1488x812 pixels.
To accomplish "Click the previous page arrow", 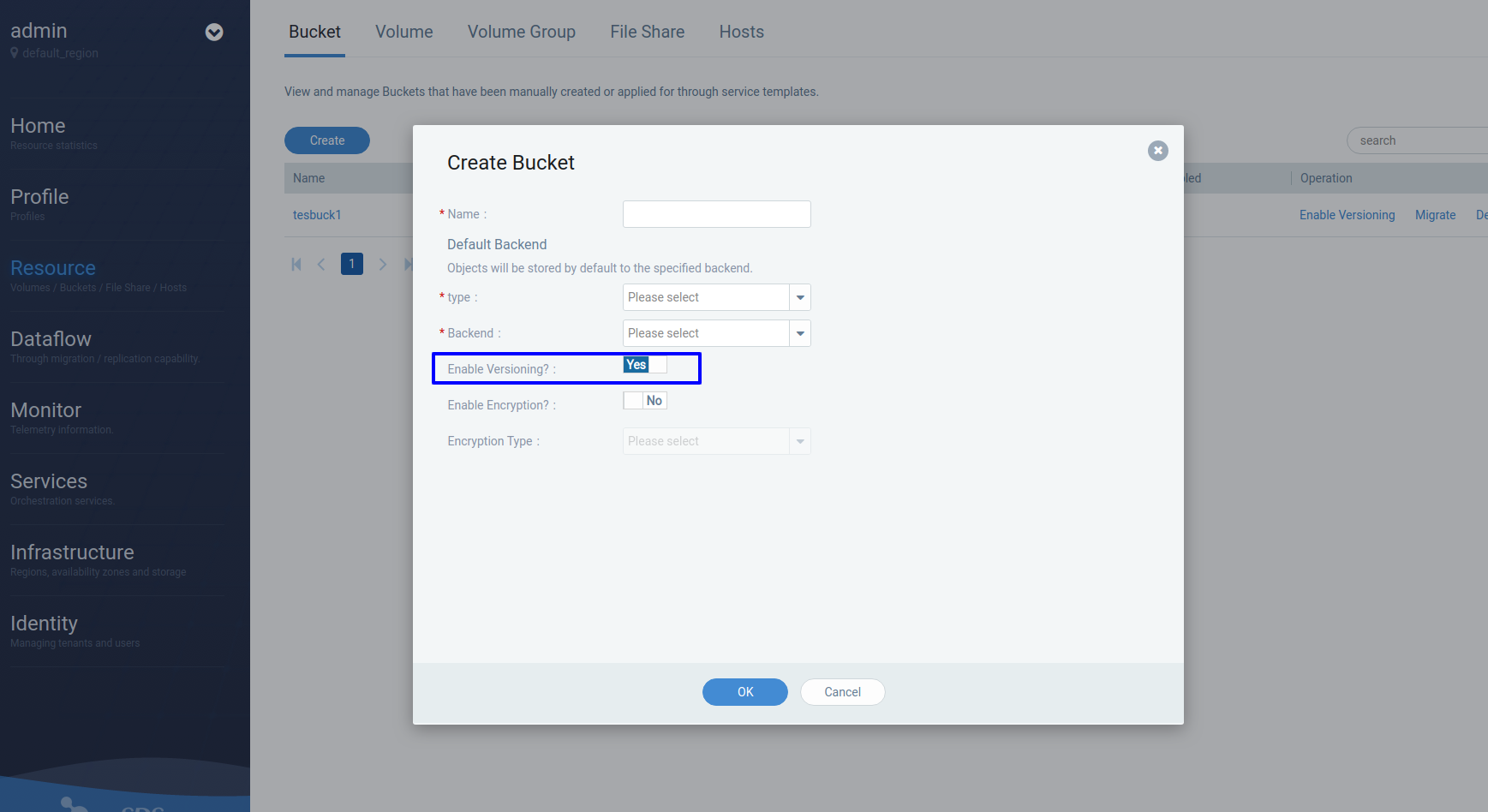I will [321, 264].
